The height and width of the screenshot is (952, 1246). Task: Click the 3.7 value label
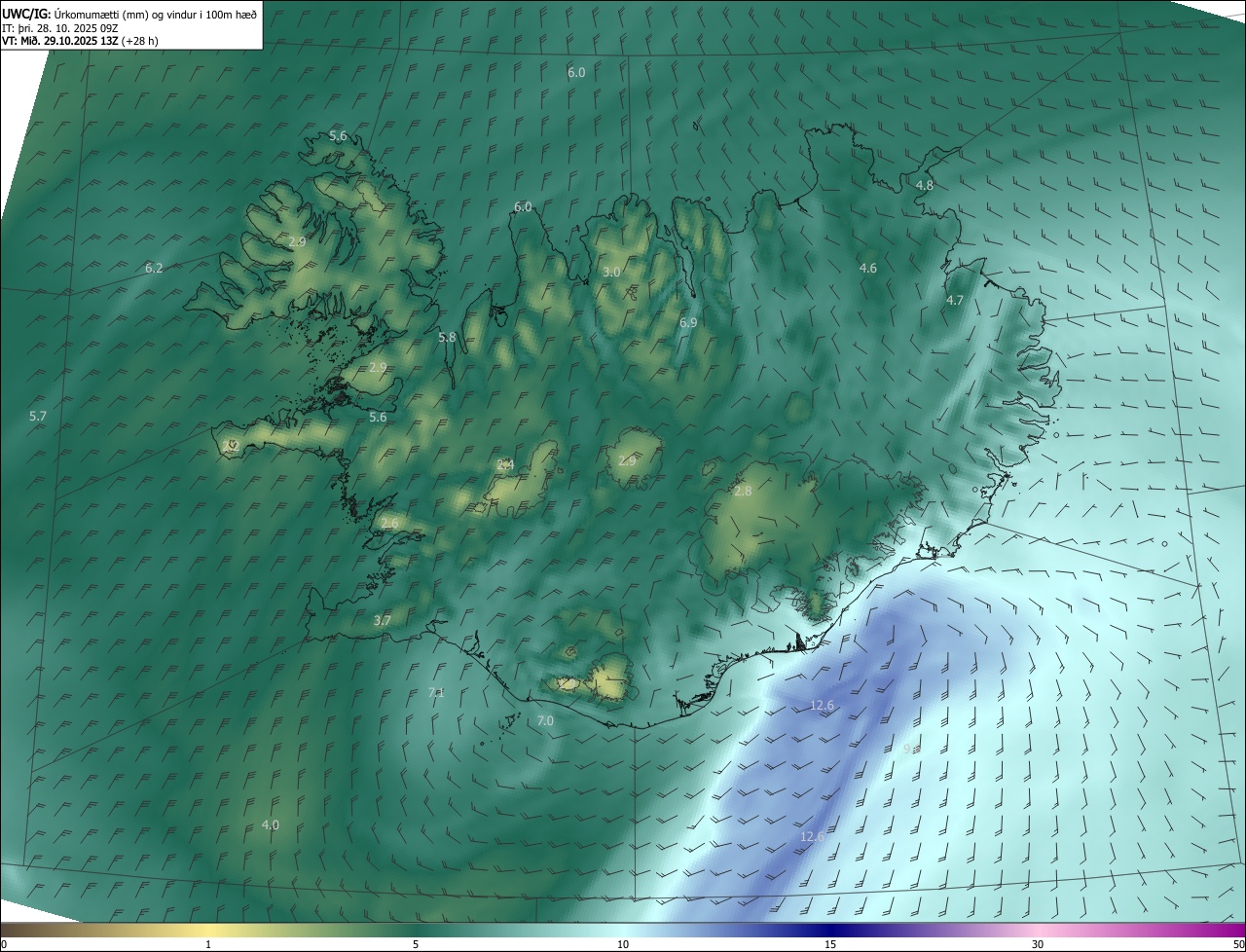(383, 620)
